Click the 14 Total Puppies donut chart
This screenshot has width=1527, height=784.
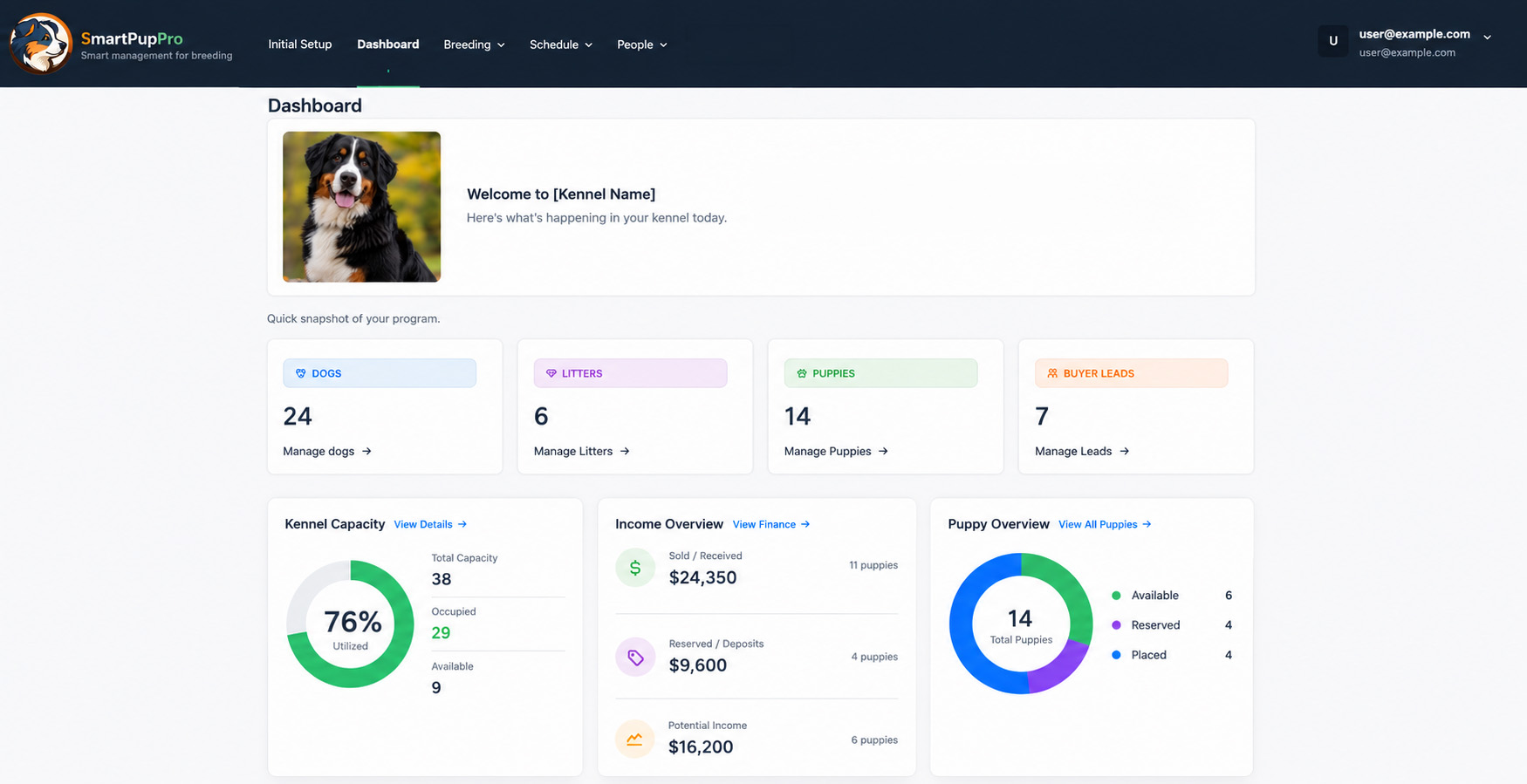pos(1021,624)
